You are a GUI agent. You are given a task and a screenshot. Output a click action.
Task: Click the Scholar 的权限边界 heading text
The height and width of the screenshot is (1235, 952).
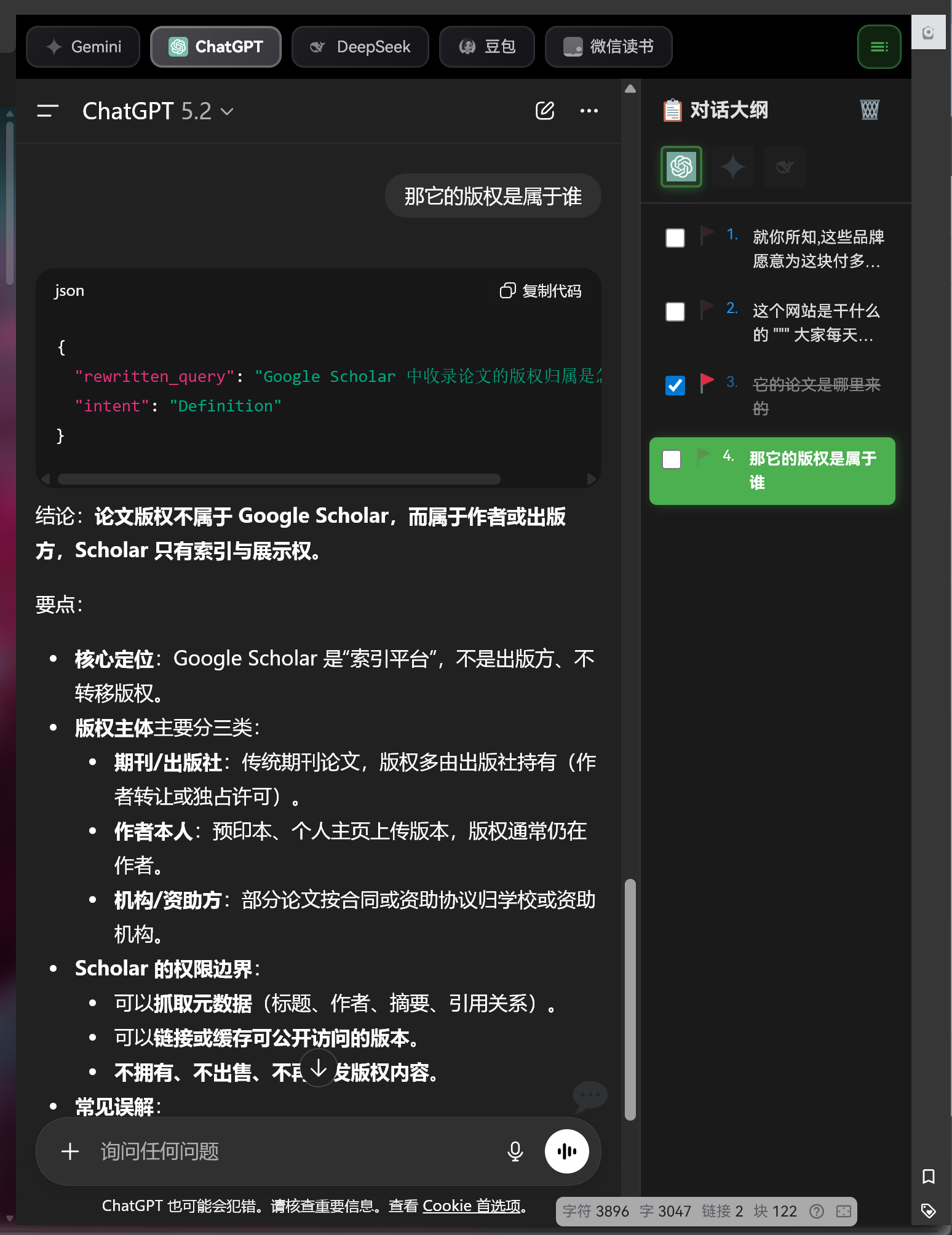(168, 969)
